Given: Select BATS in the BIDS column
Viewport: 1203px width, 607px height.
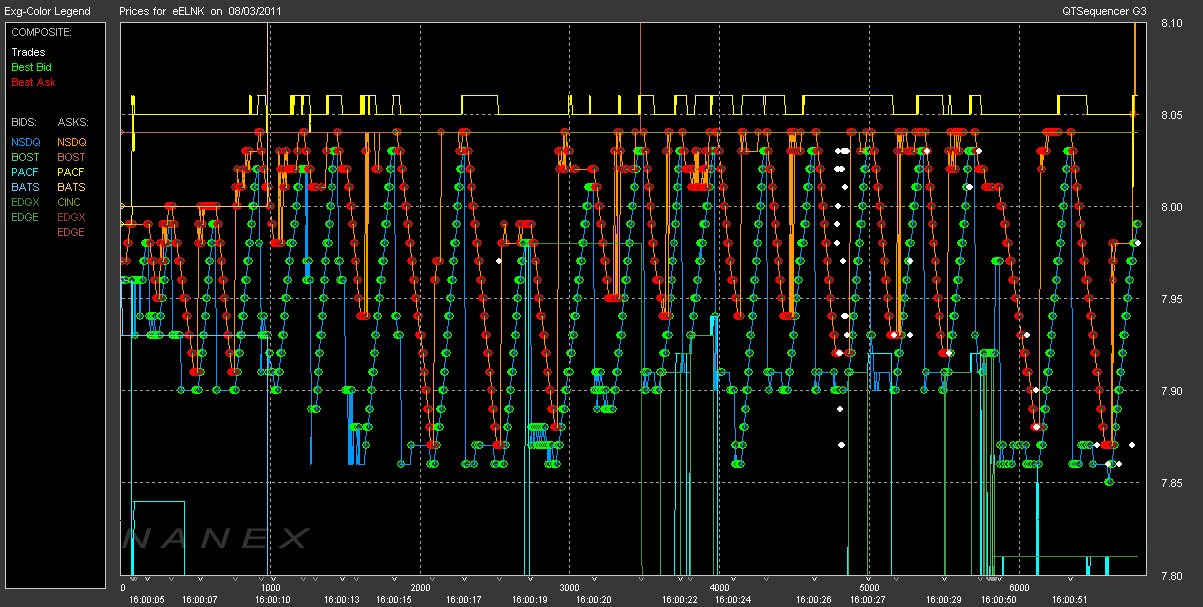Looking at the screenshot, I should 26,187.
